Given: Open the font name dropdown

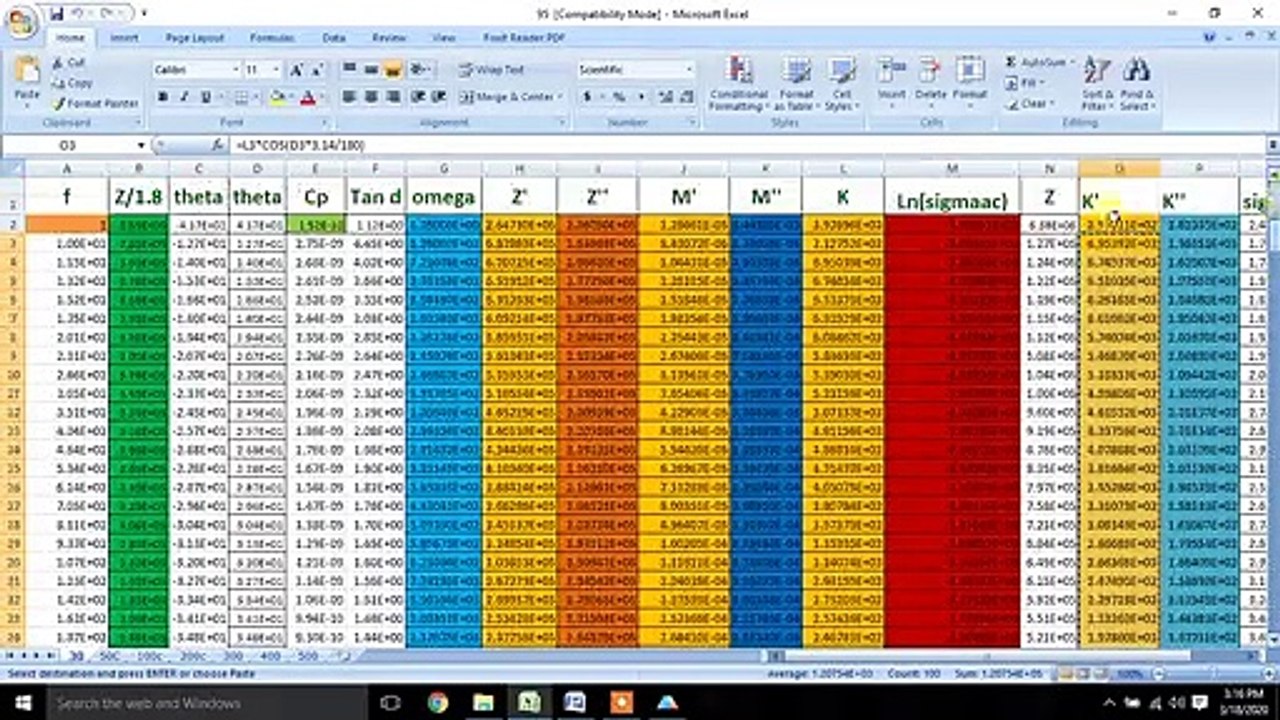Looking at the screenshot, I should [236, 70].
